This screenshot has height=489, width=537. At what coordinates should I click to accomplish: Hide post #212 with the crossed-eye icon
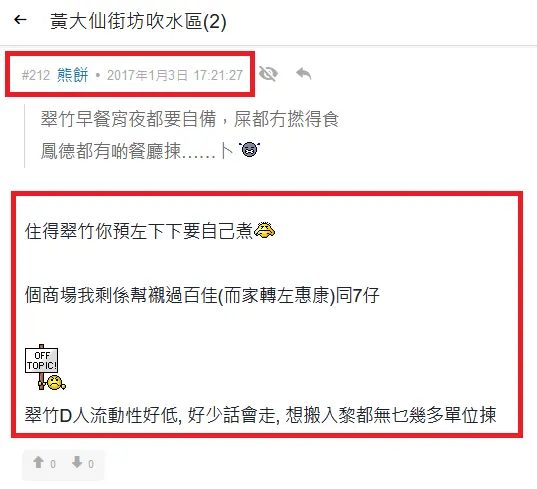268,74
